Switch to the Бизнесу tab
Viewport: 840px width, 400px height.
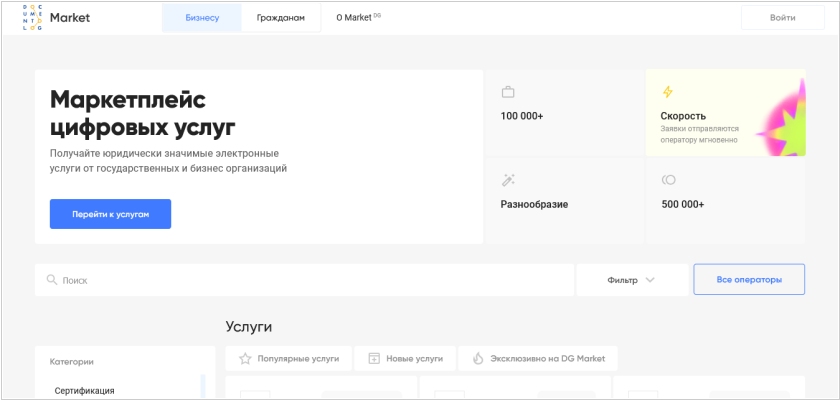(202, 18)
